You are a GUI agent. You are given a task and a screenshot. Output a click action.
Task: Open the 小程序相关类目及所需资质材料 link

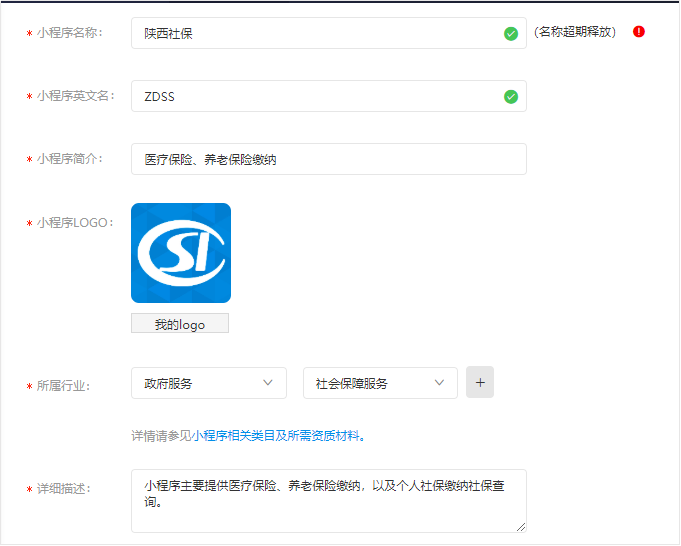click(x=276, y=435)
